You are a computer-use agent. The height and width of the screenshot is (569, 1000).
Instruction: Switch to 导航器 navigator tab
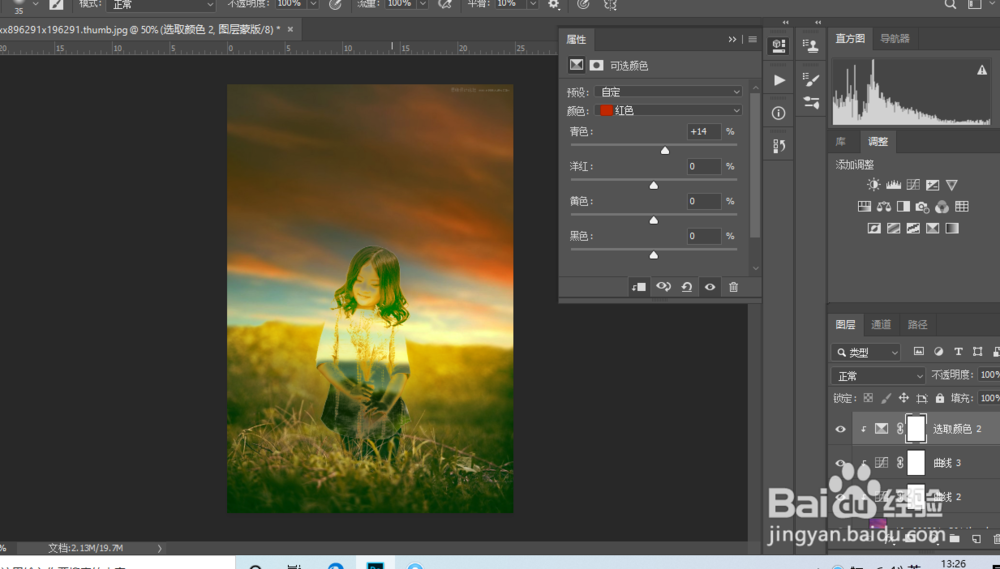coord(895,39)
